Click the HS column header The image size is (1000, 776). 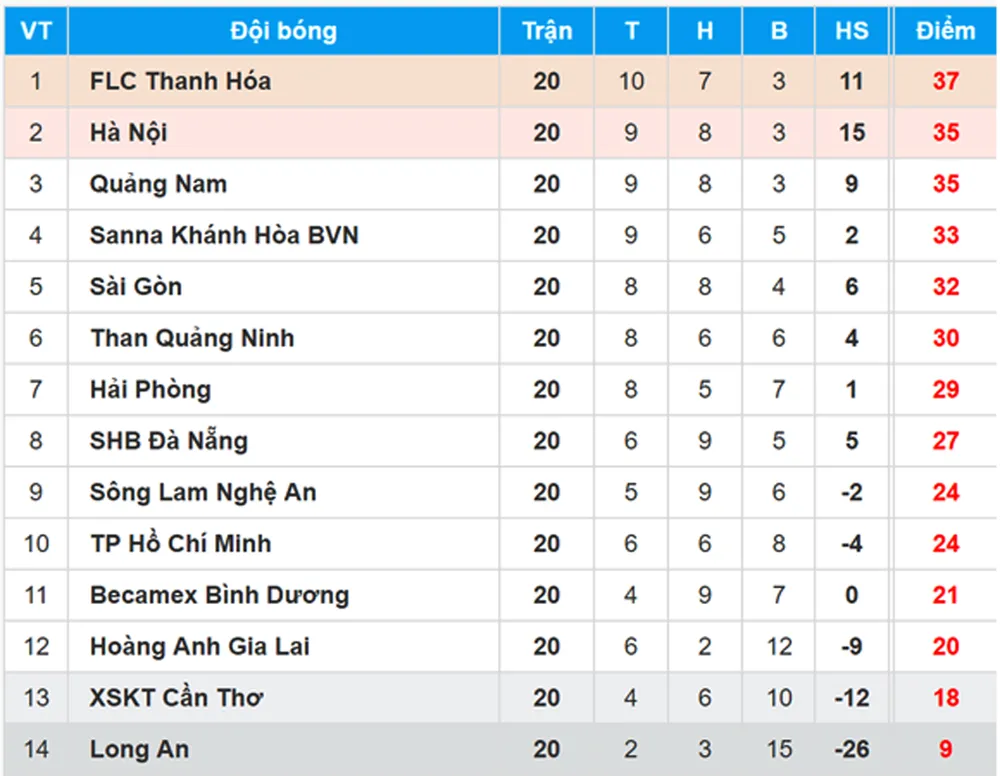point(852,31)
